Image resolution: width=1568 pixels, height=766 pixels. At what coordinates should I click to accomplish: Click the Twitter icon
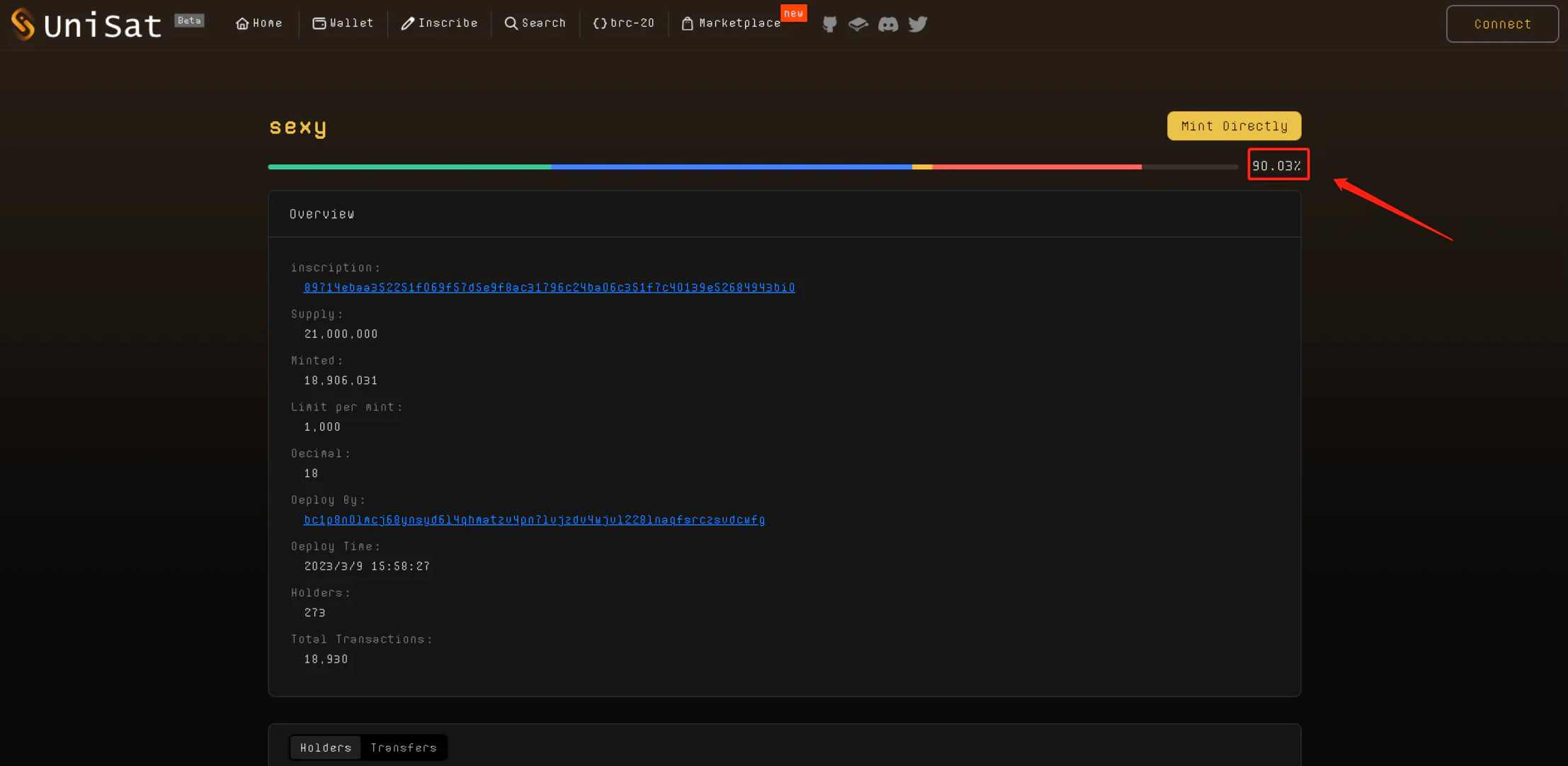[x=917, y=23]
